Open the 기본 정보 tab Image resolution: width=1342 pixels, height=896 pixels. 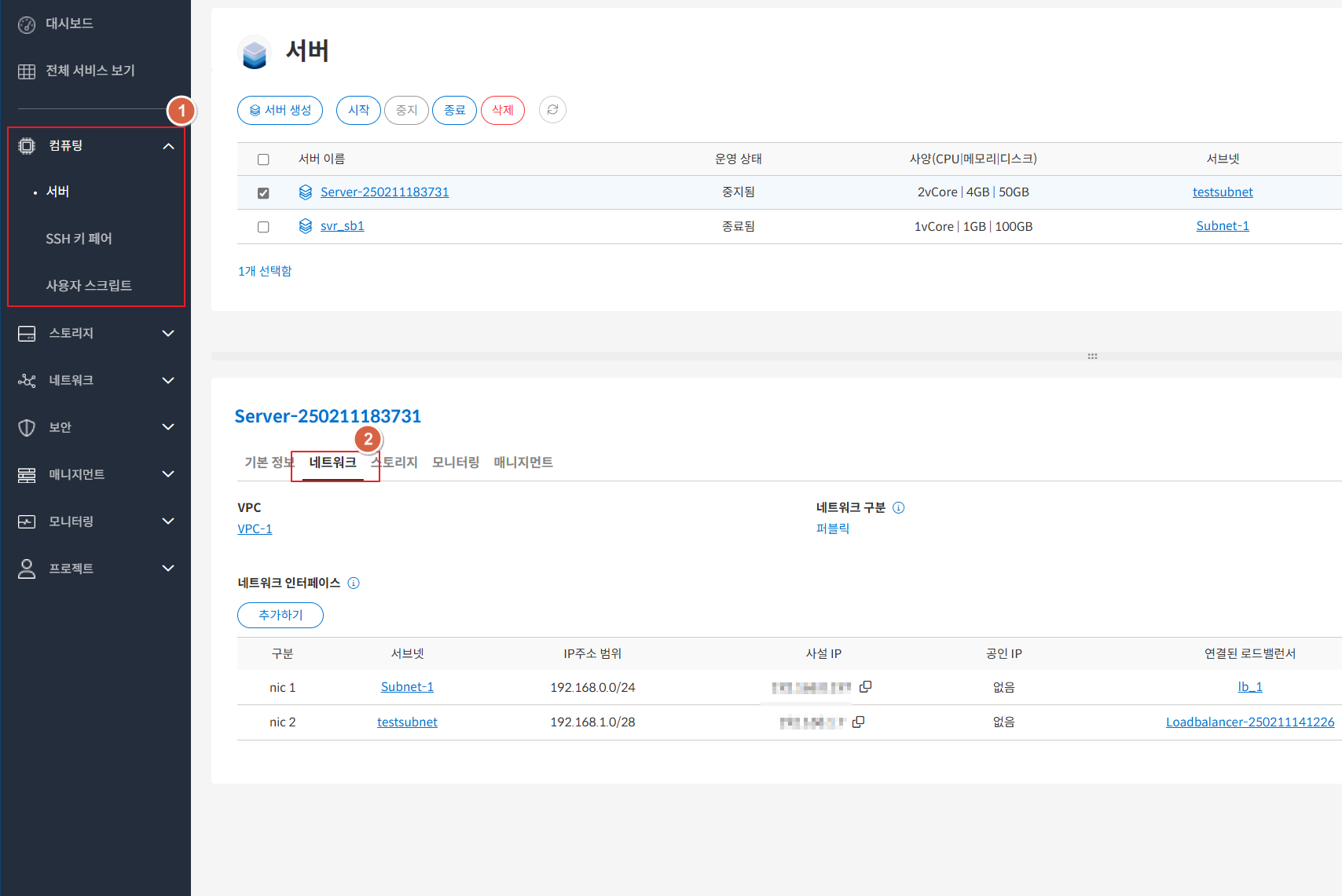(x=267, y=463)
